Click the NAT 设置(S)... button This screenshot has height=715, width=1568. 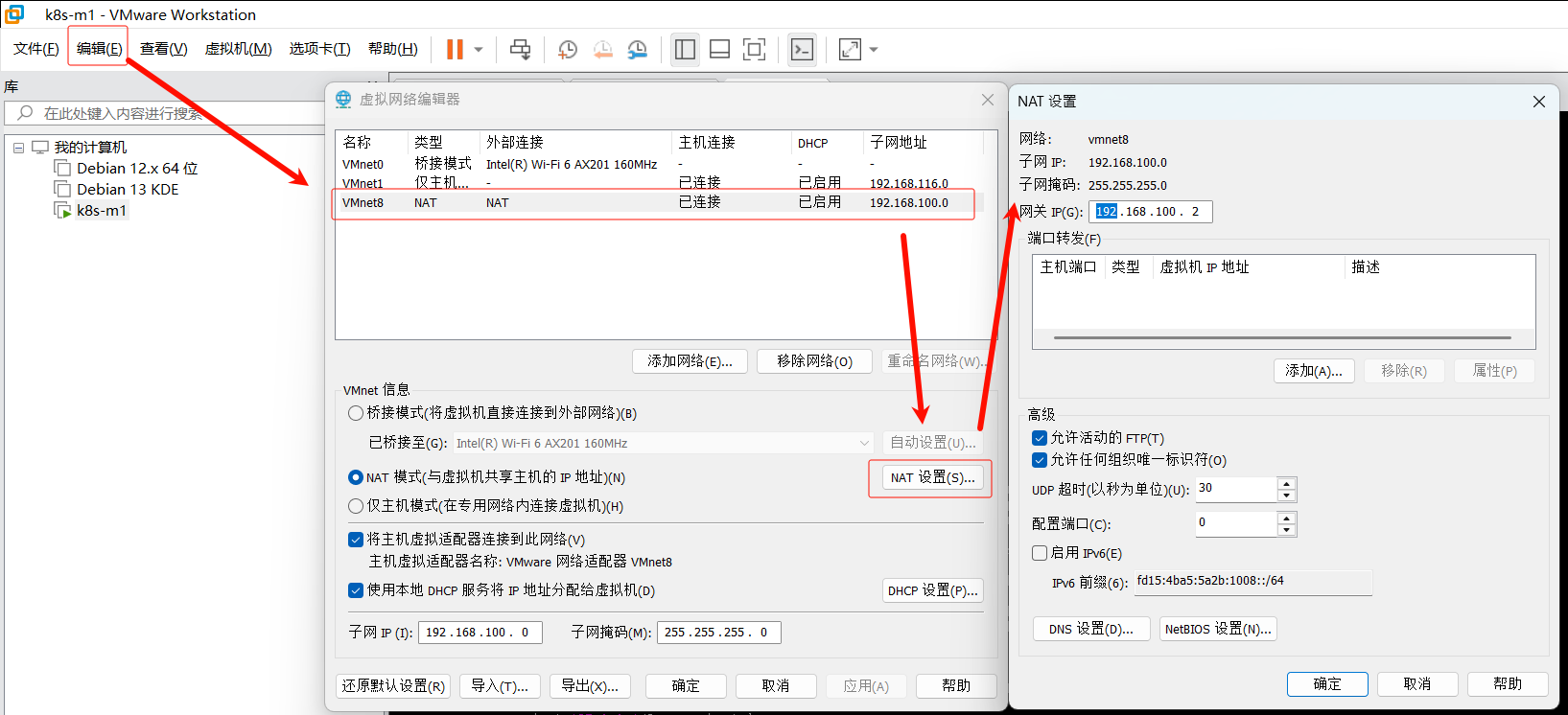tap(931, 477)
